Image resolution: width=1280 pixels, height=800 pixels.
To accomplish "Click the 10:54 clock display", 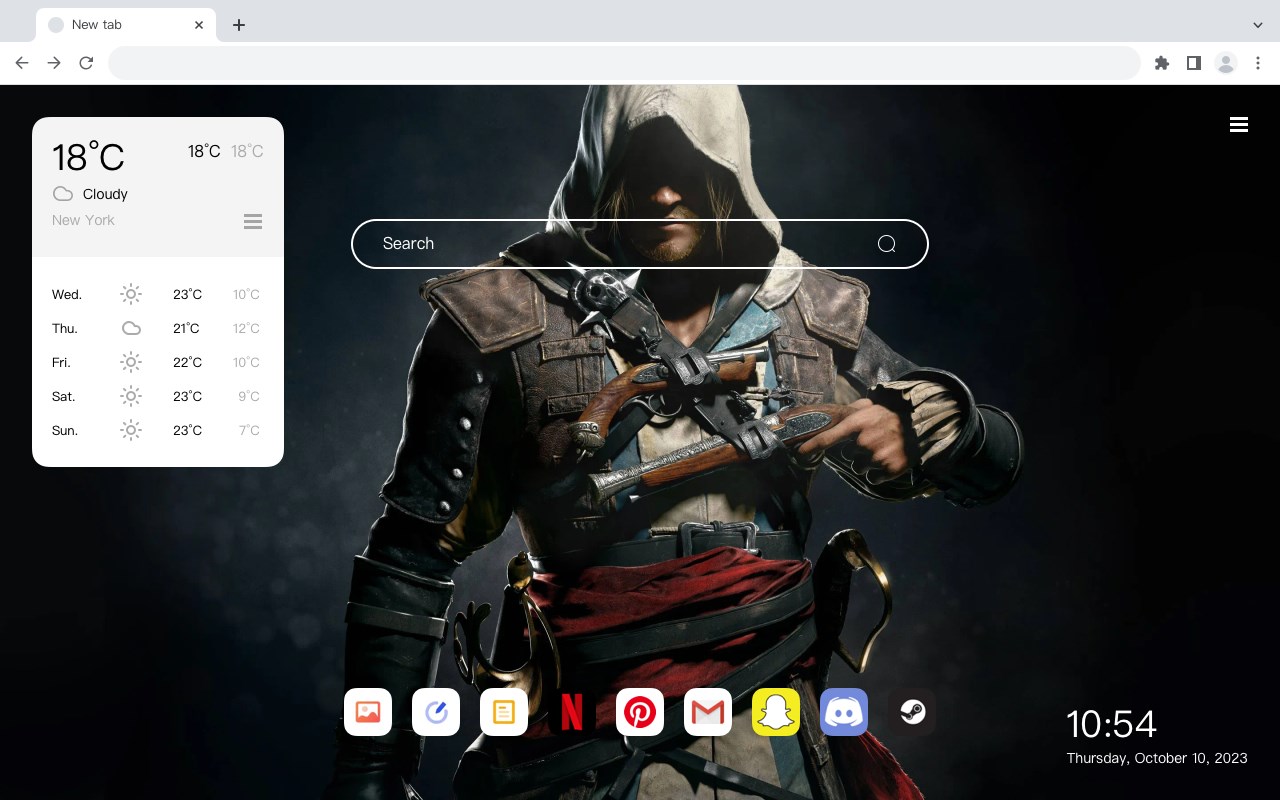I will [1111, 724].
